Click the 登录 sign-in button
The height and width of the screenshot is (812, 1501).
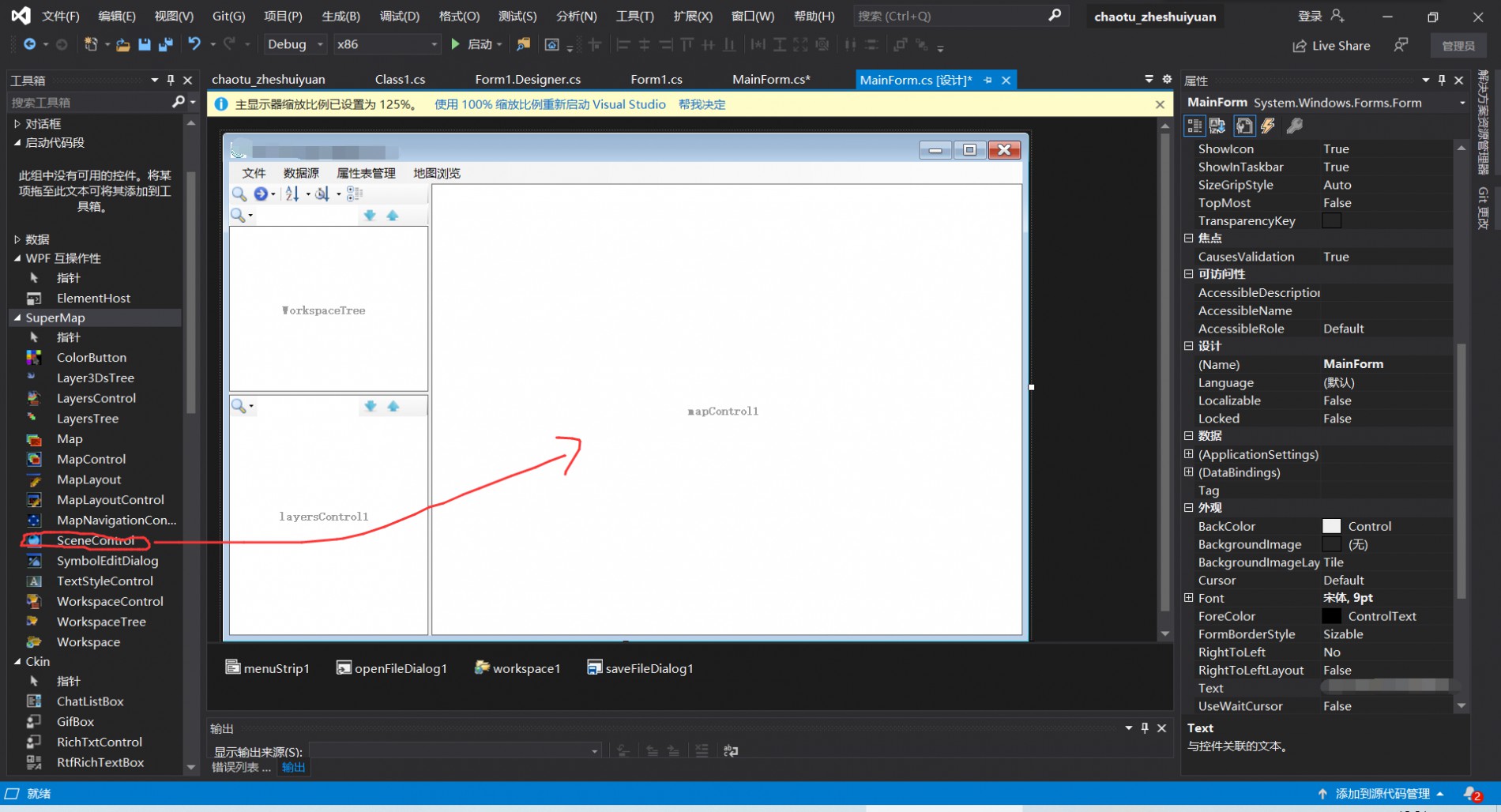coord(1321,16)
